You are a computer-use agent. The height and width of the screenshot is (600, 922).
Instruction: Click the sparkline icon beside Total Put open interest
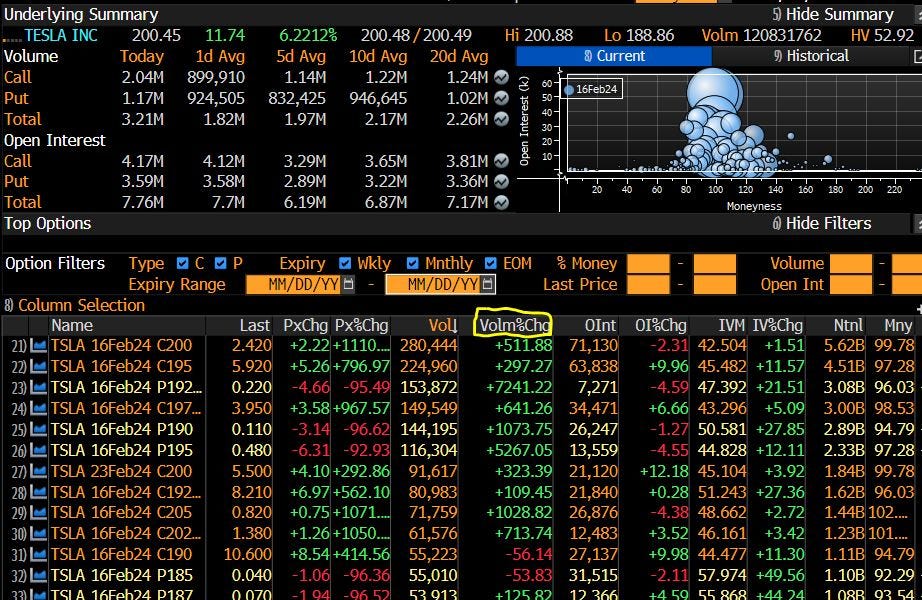click(x=502, y=182)
